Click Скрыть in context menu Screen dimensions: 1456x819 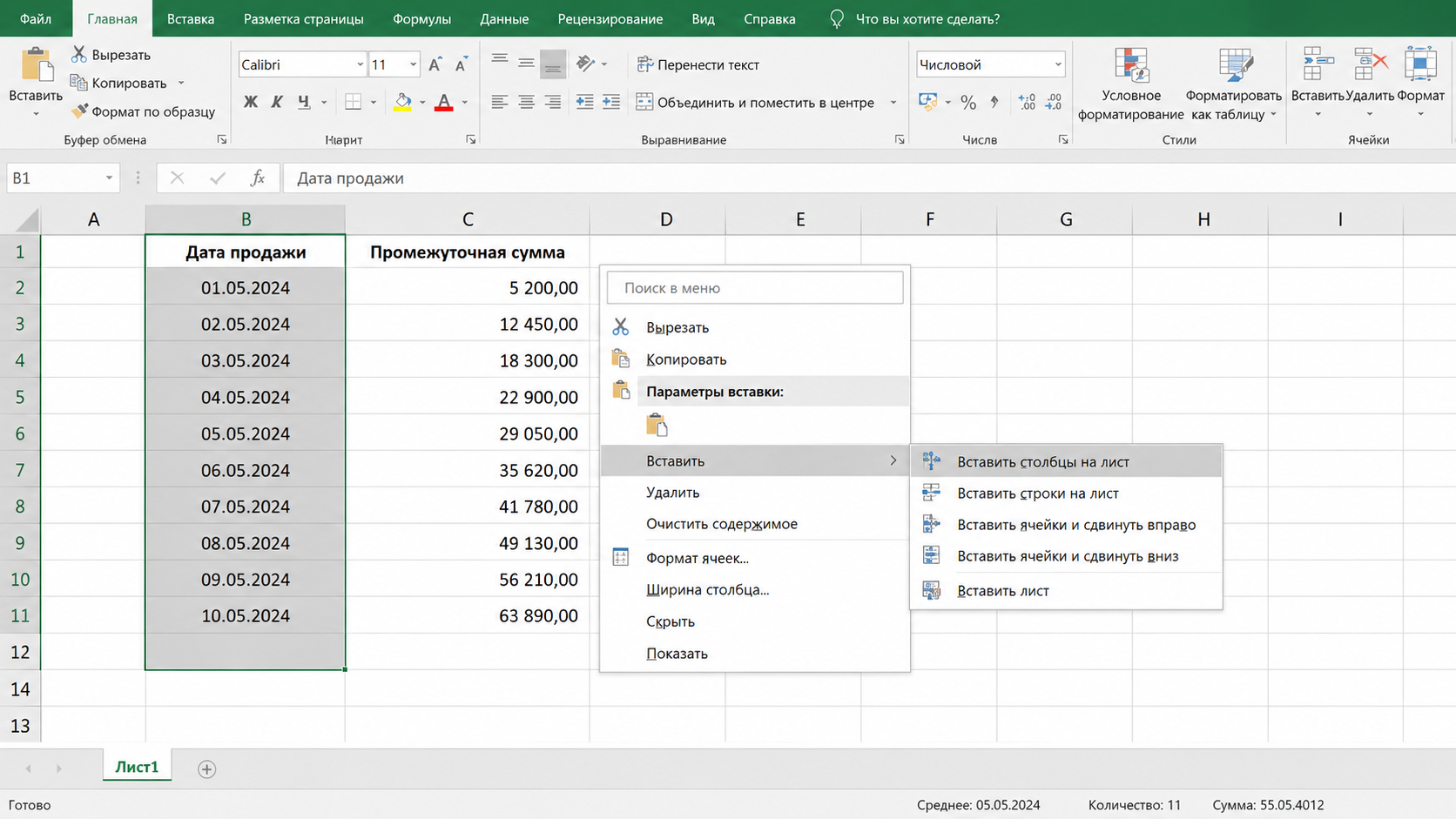click(755, 621)
